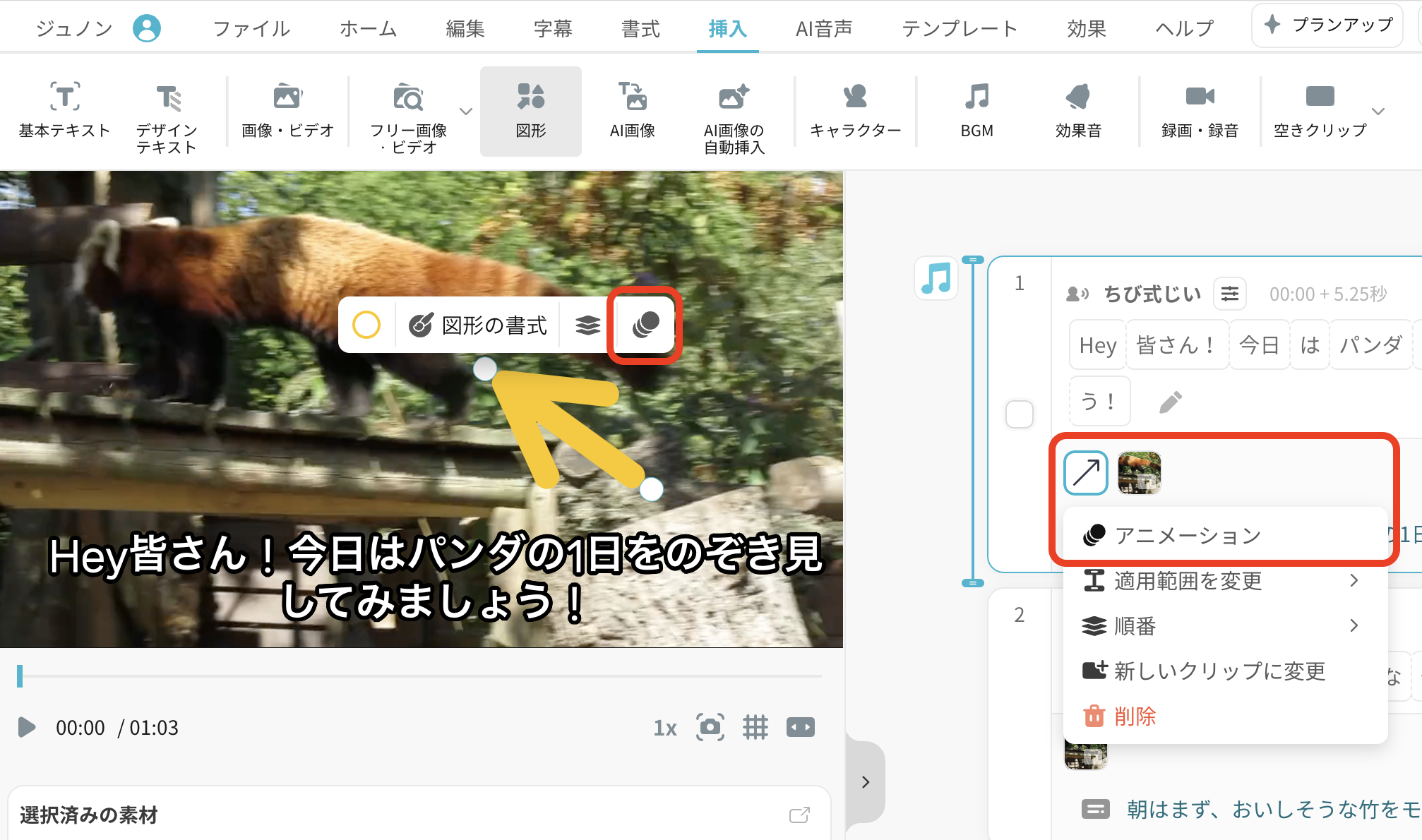Click the word chip '今日'
The image size is (1422, 840).
(x=1260, y=345)
